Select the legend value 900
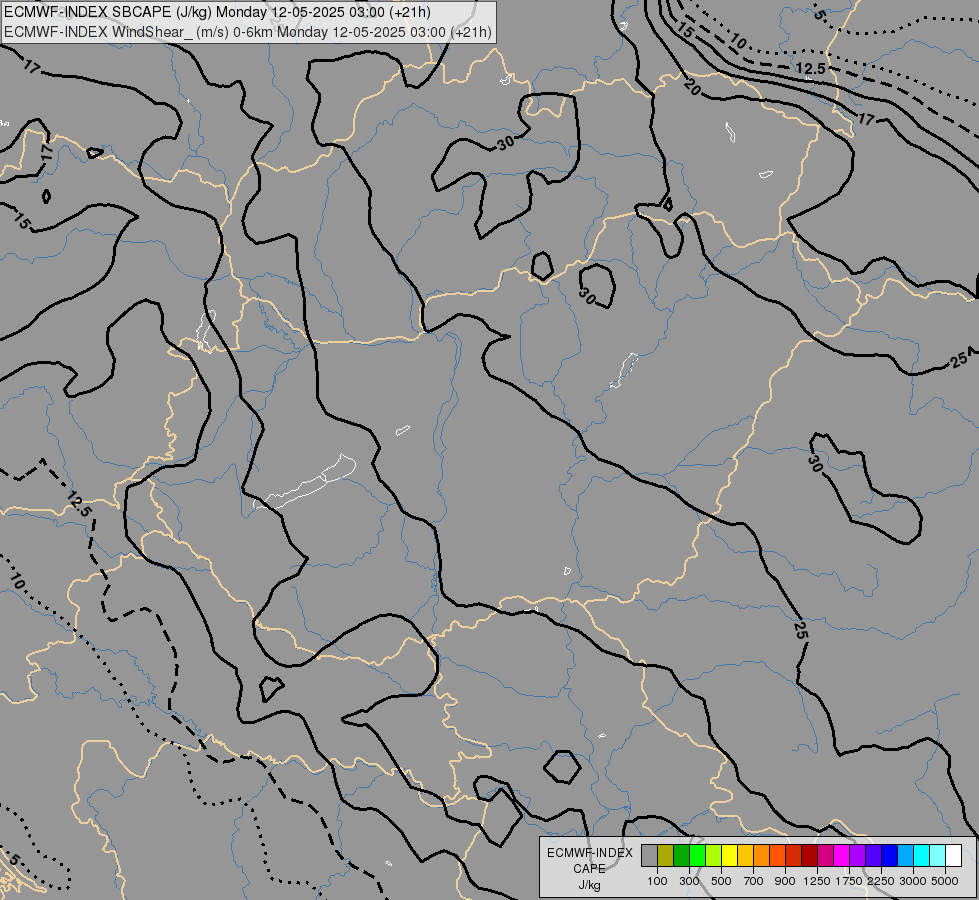 click(785, 881)
